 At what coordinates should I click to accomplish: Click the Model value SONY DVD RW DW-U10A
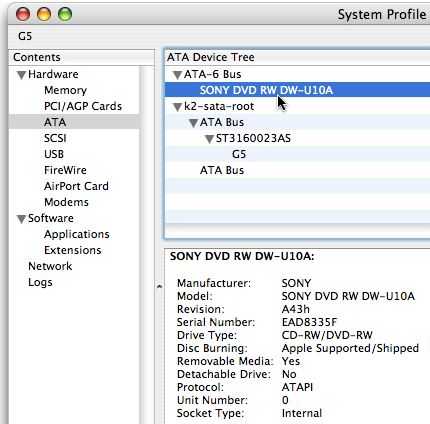(x=348, y=296)
